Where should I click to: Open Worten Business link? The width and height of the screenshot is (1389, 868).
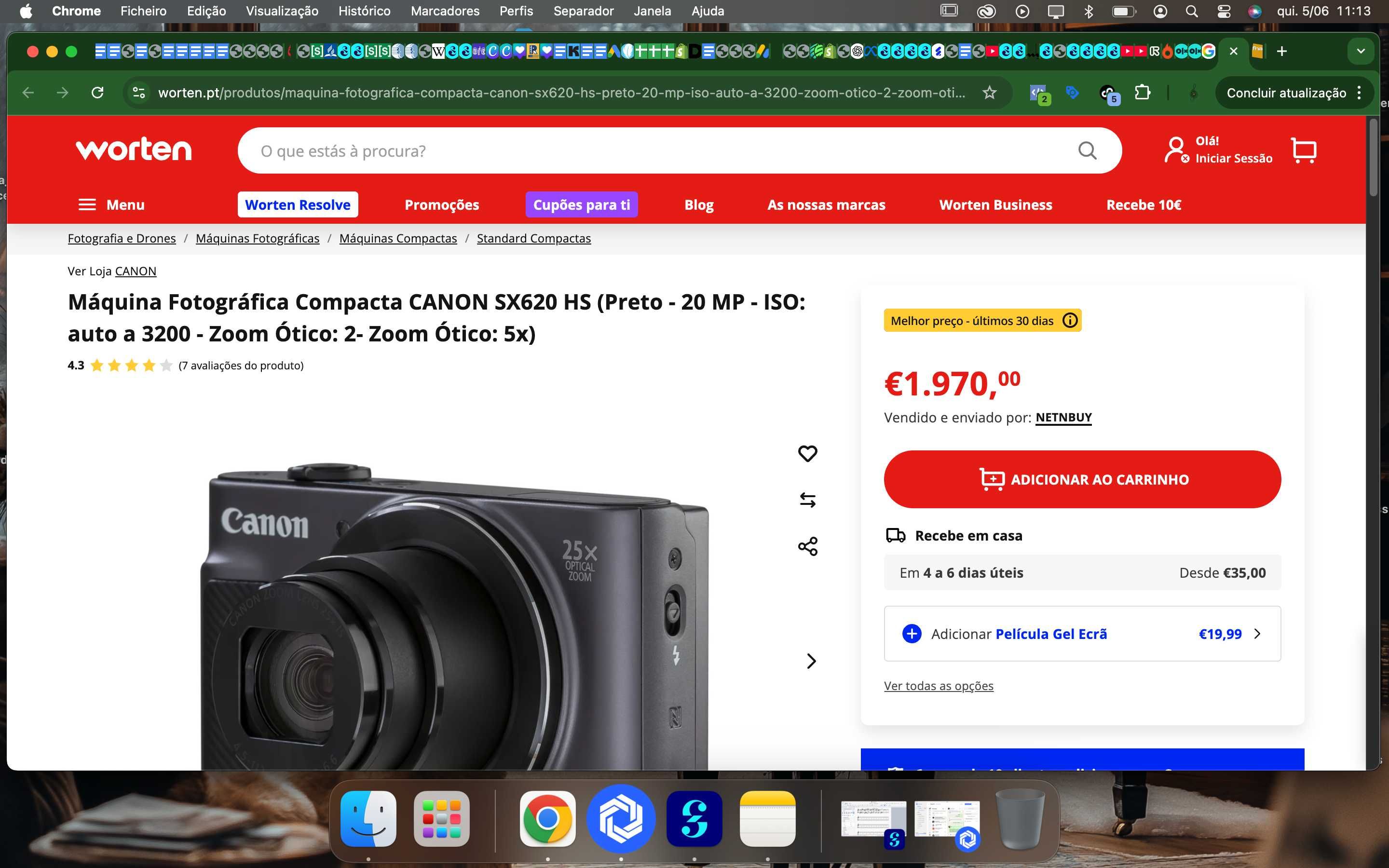point(995,204)
